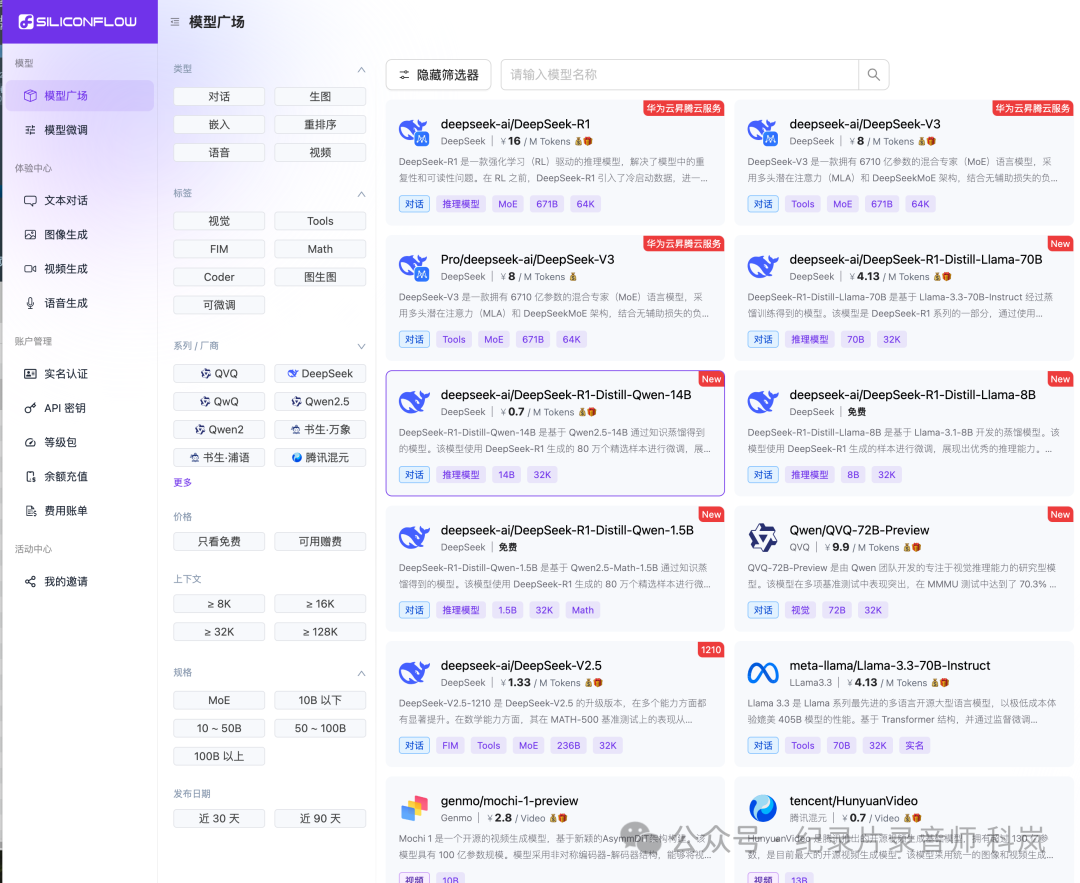
Task: Collapse the 规格 filter section
Action: click(362, 673)
